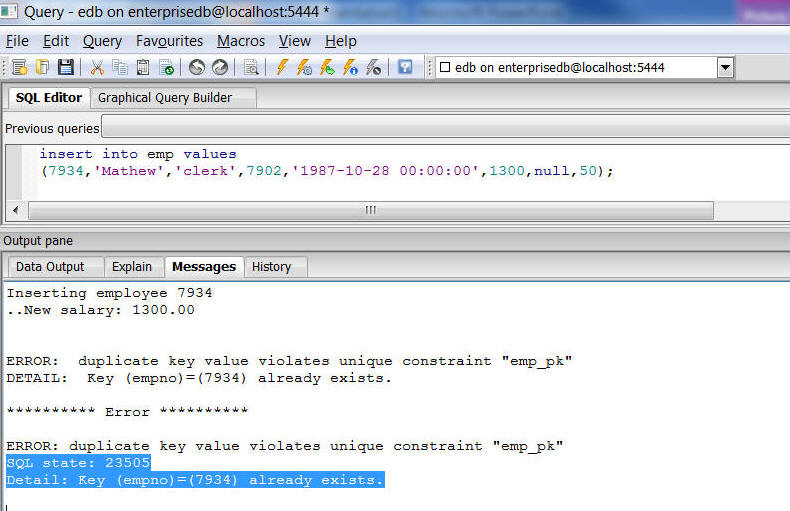Click the Cut scissors icon

97,67
